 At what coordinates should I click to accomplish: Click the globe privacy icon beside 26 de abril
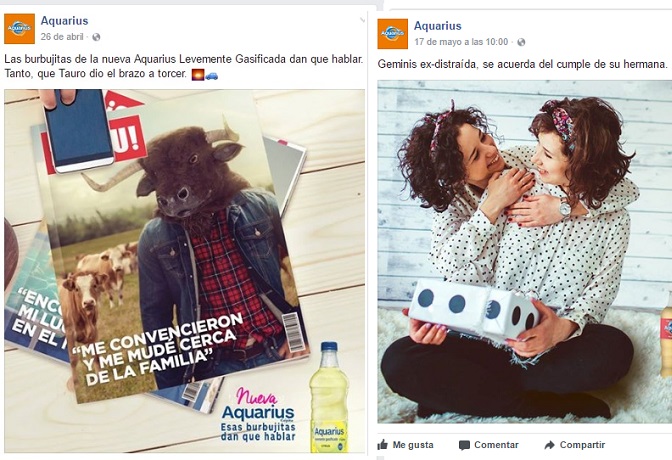point(96,37)
